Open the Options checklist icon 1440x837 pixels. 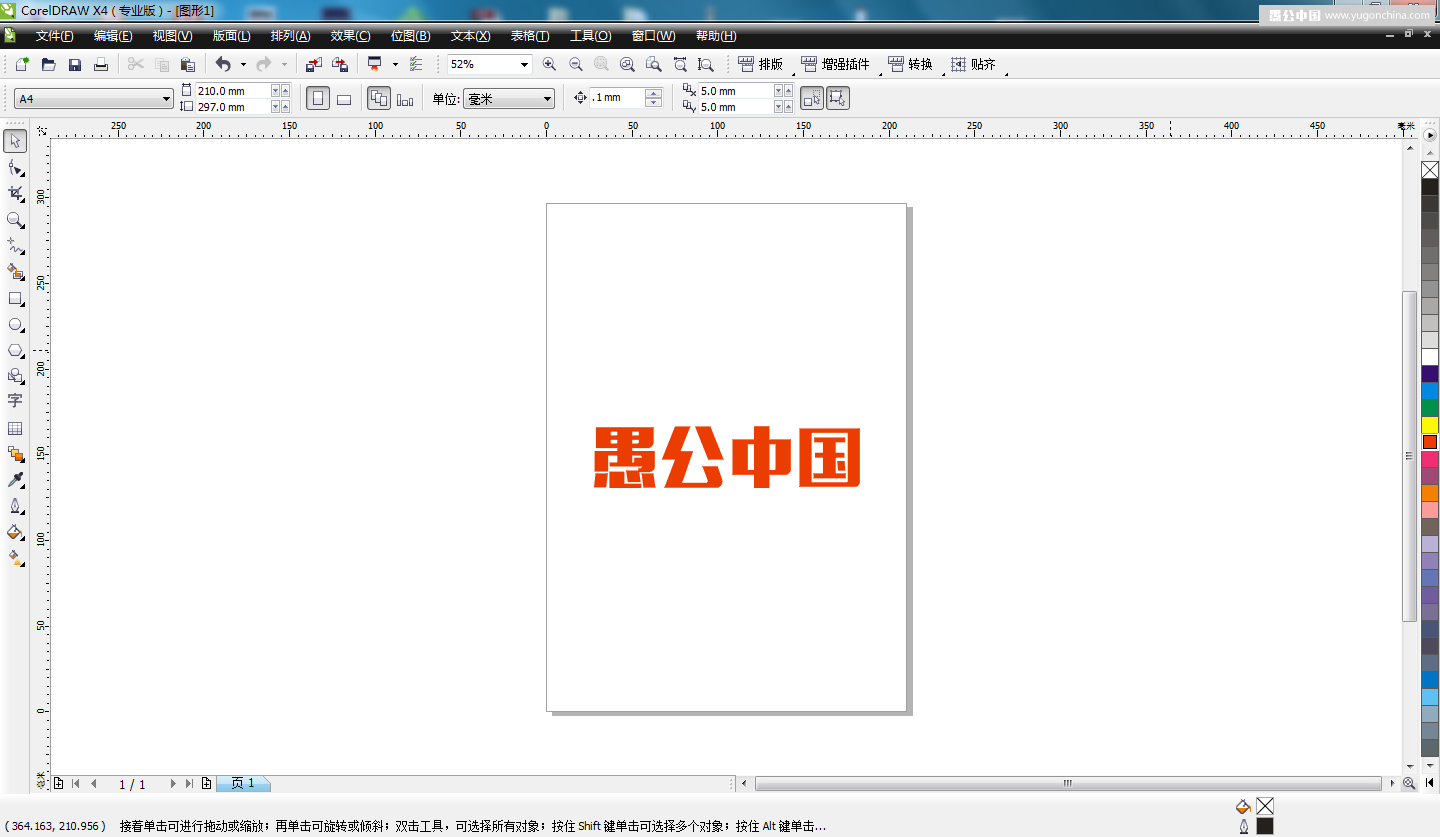416,64
